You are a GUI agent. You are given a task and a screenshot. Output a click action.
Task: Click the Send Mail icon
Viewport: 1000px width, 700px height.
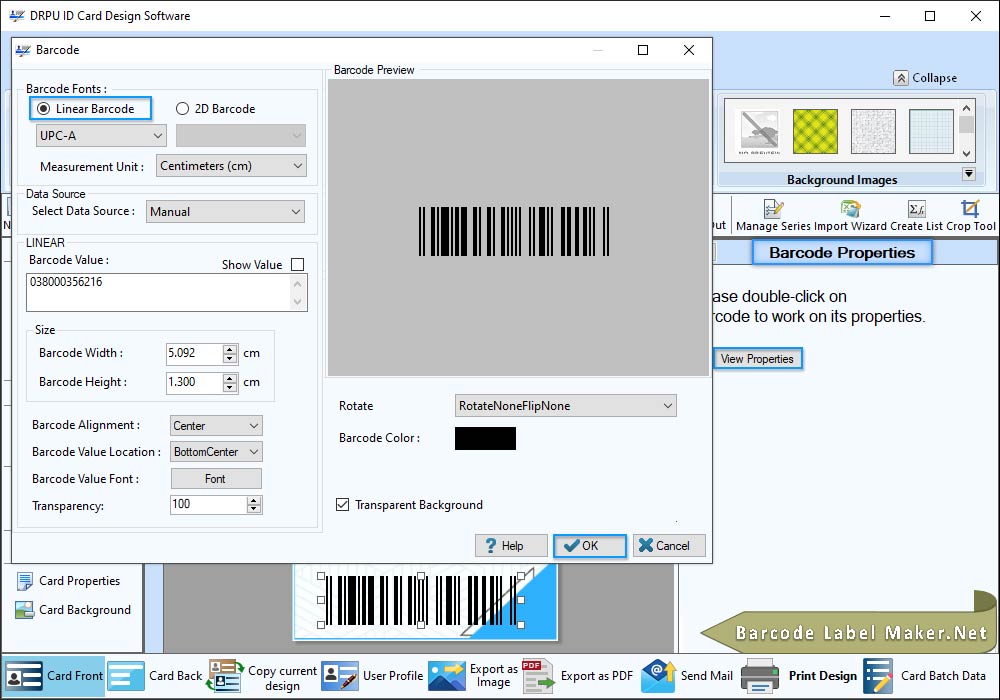659,676
